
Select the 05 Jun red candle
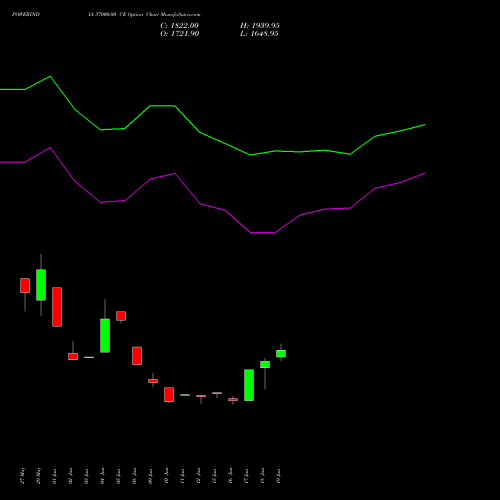pyautogui.click(x=121, y=316)
